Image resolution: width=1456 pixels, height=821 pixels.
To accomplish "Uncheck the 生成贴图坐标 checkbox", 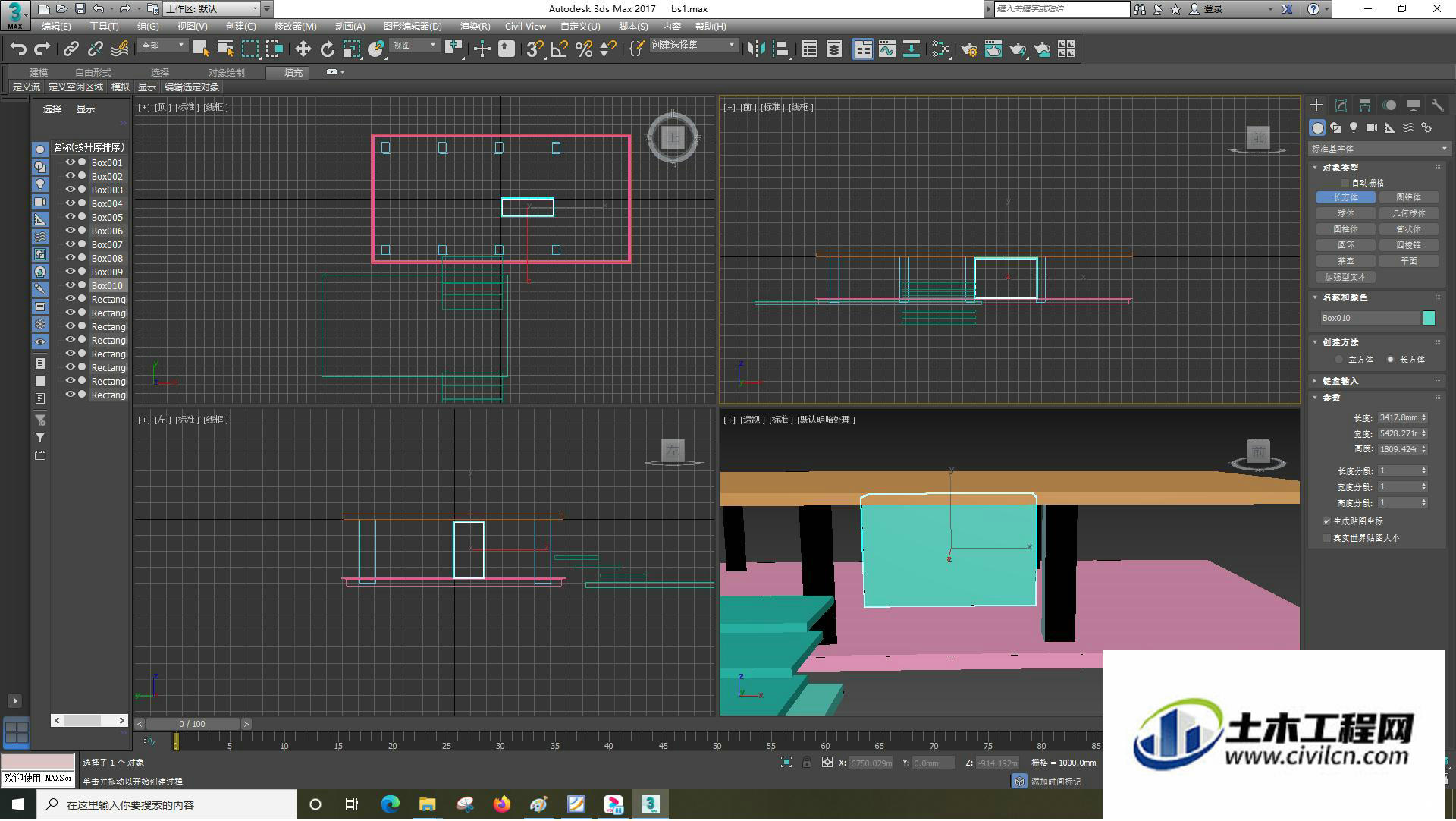I will (x=1327, y=521).
